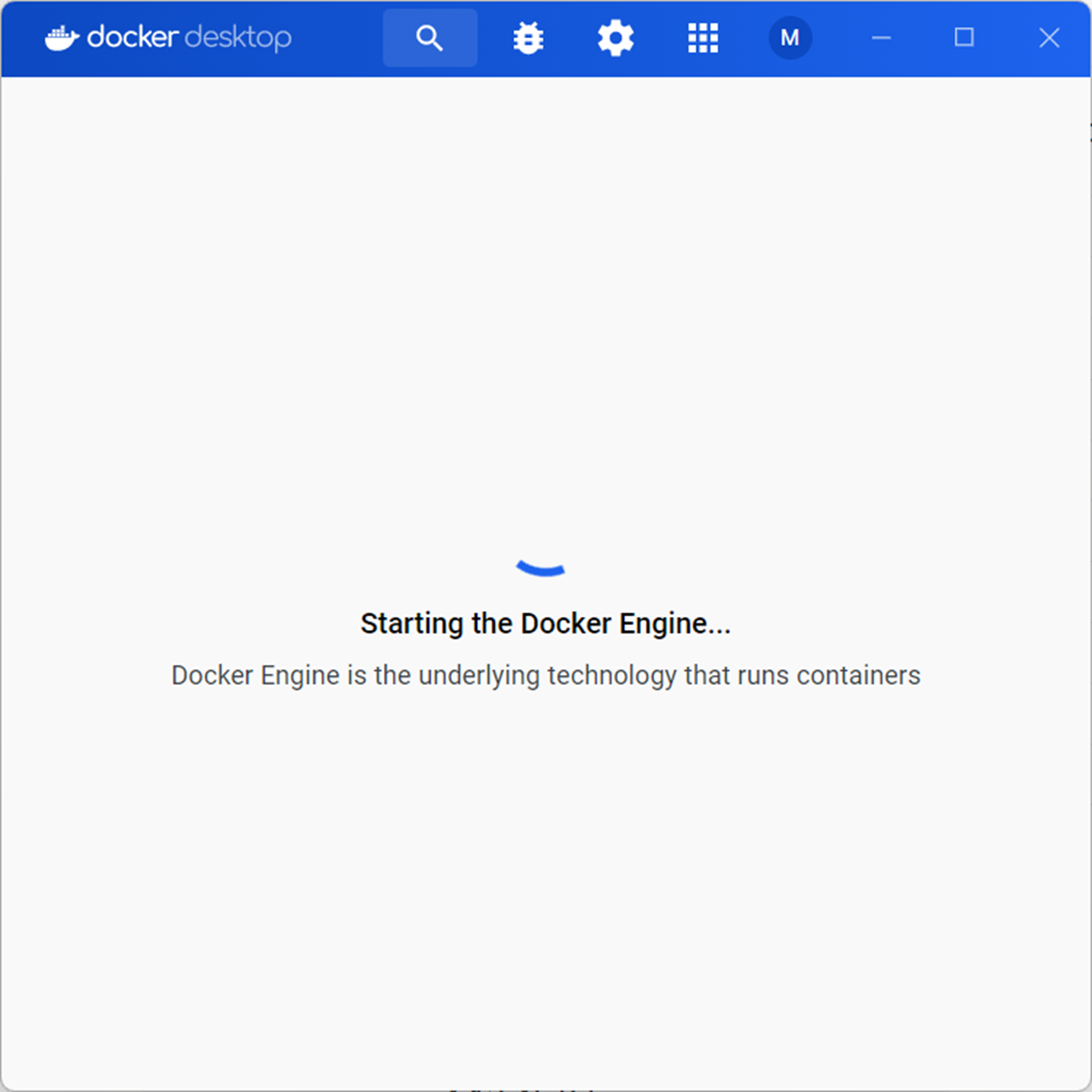Open the account avatar labeled M

point(790,37)
